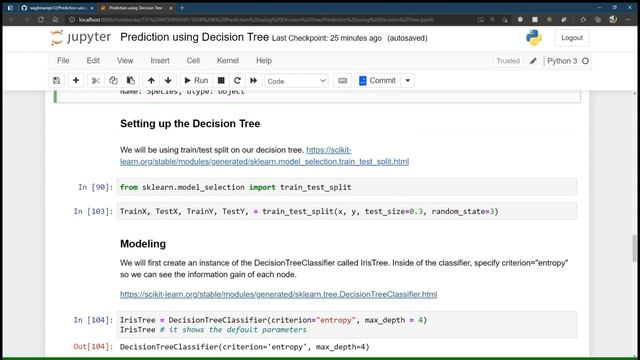Open the File menu
This screenshot has height=360, width=640.
(63, 61)
